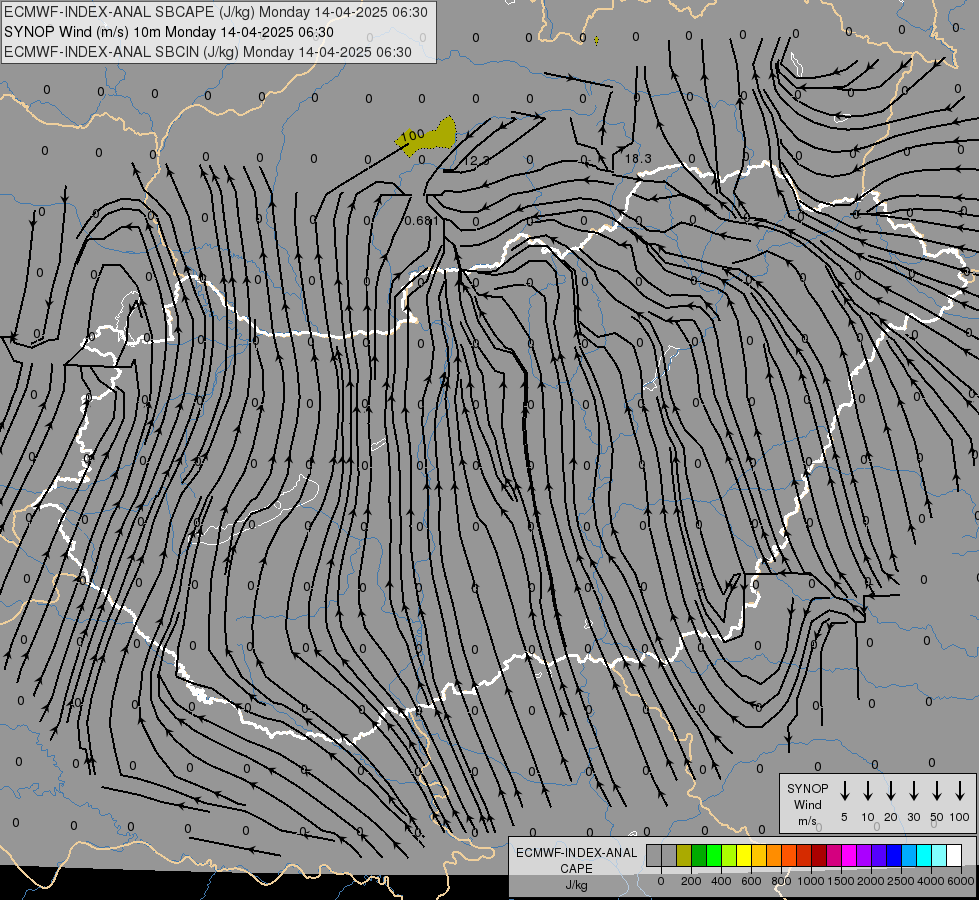Click the white swatch ending the CAPE scale
This screenshot has width=979, height=900.
pyautogui.click(x=953, y=856)
